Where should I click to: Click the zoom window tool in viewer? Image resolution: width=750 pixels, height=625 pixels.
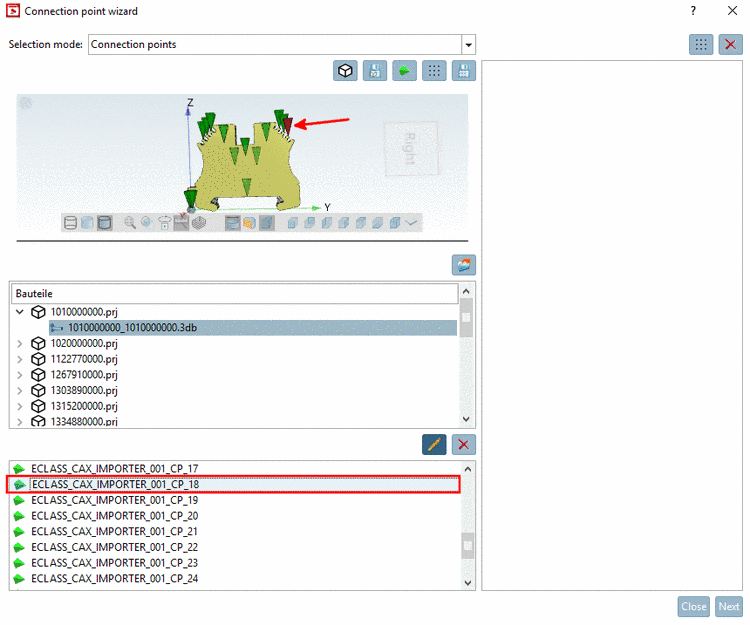point(146,223)
